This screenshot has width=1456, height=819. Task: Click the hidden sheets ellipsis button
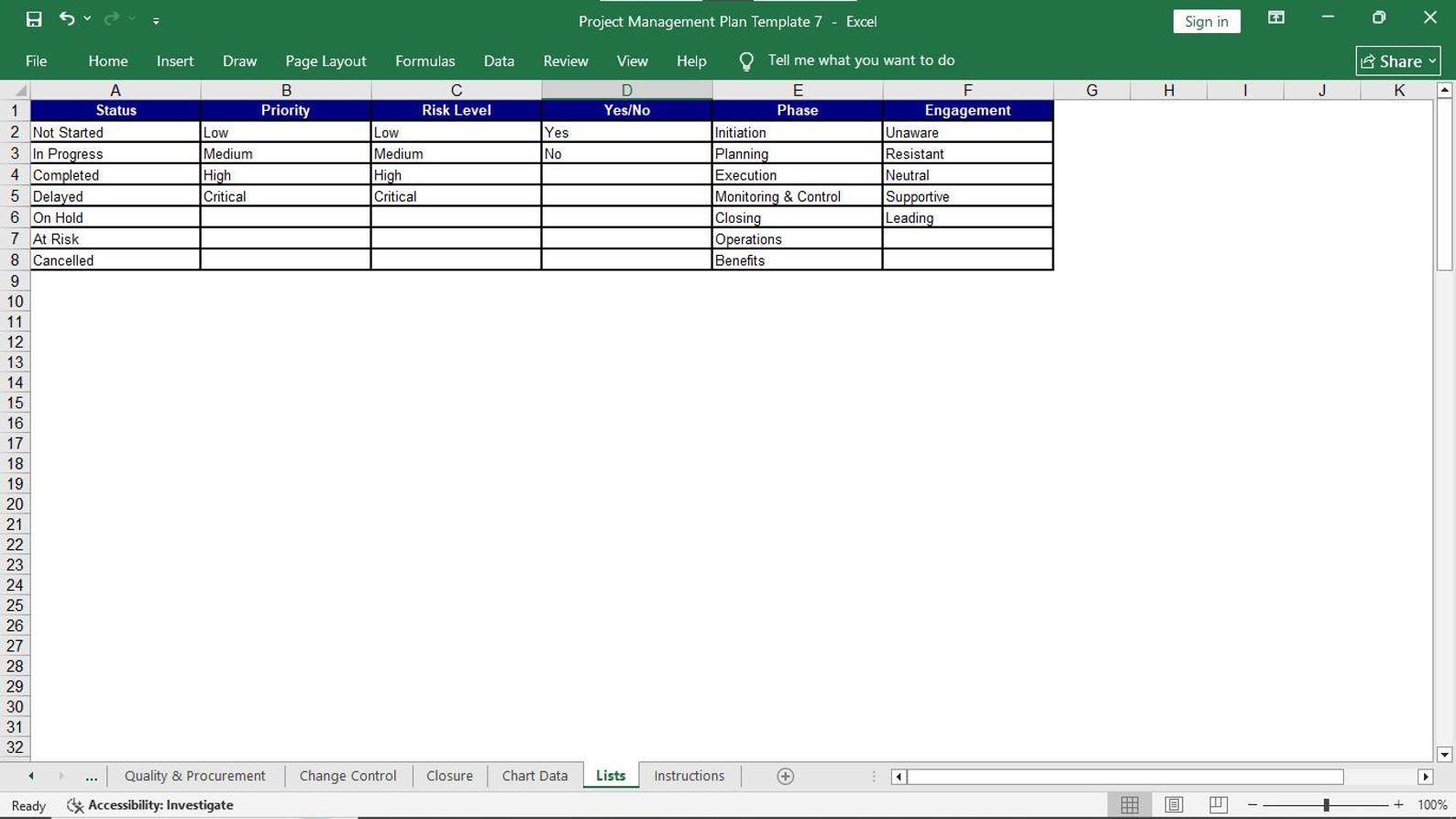pos(91,777)
